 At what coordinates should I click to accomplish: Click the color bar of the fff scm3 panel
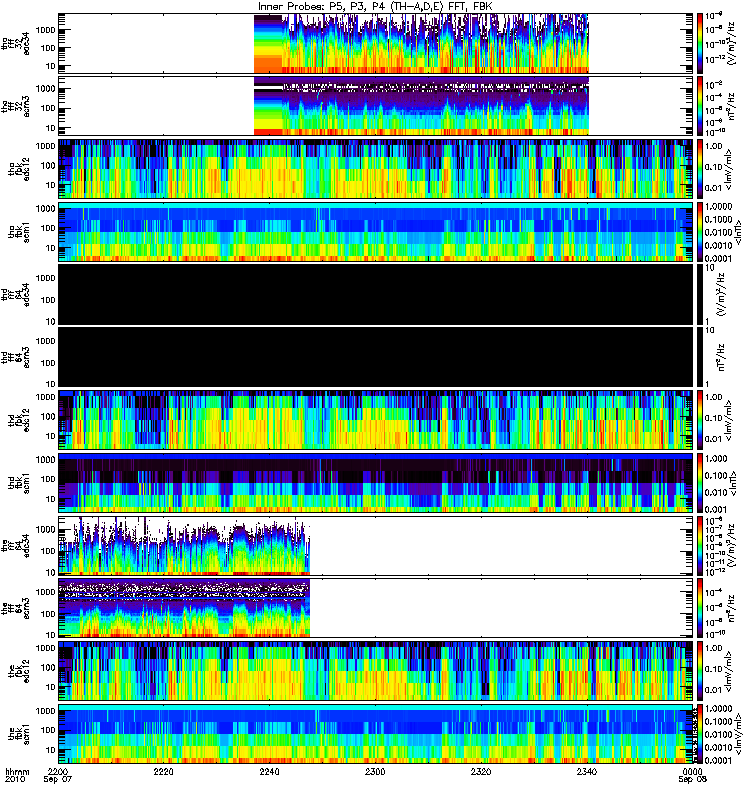701,608
